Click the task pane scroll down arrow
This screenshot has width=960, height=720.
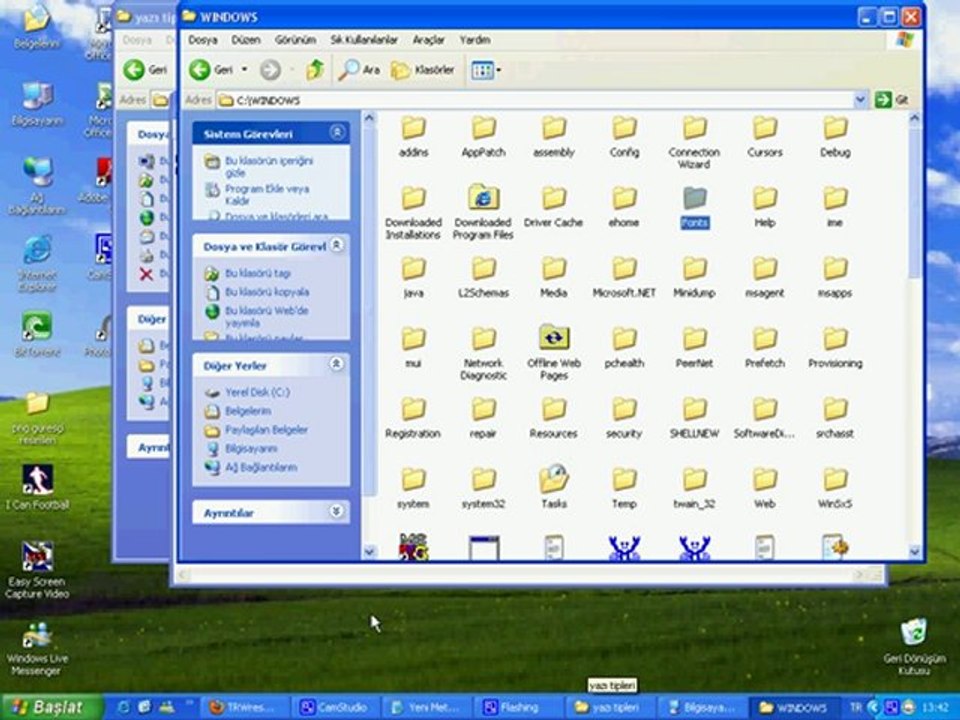tap(369, 552)
